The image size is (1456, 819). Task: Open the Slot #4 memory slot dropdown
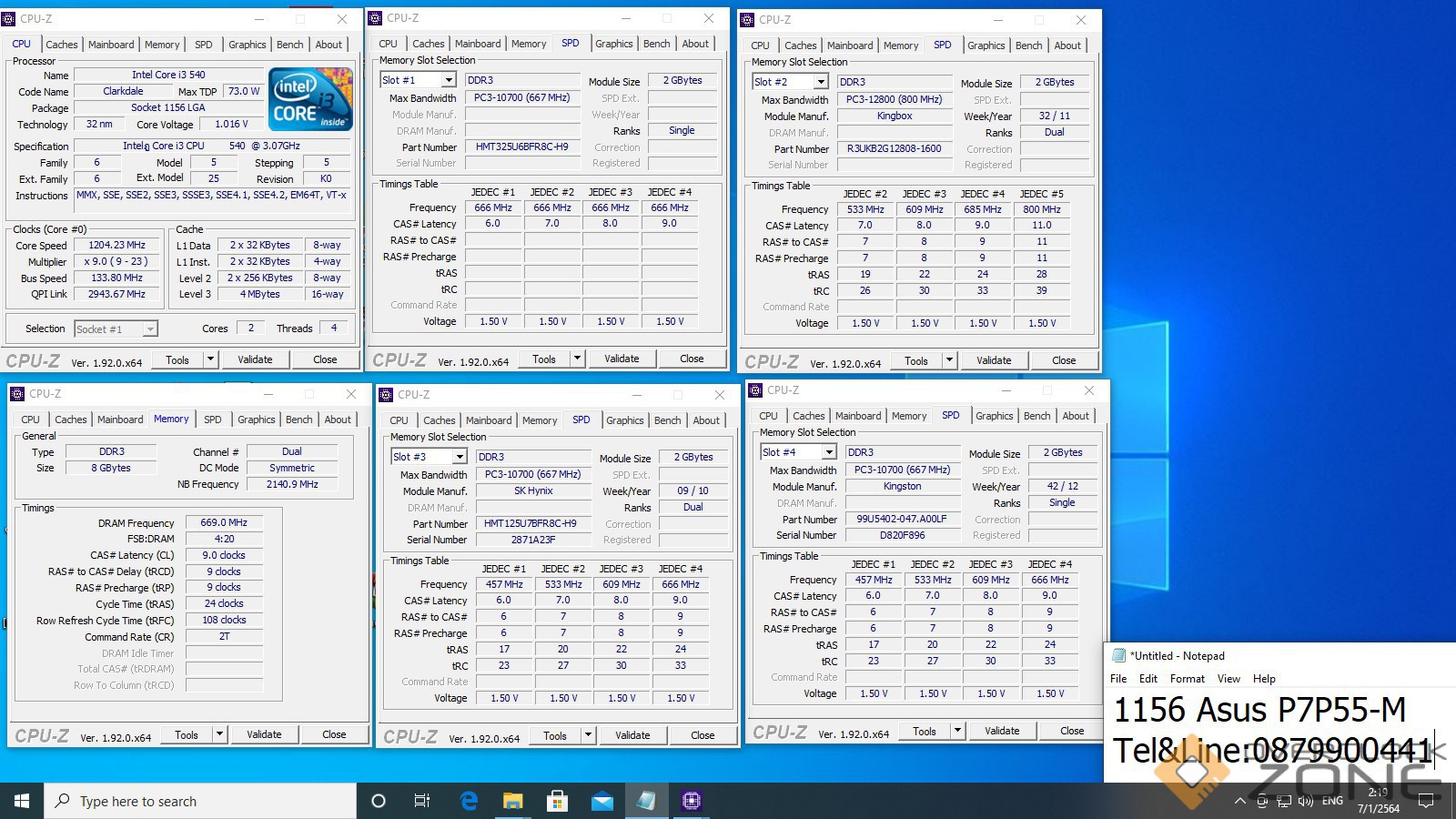coord(828,452)
